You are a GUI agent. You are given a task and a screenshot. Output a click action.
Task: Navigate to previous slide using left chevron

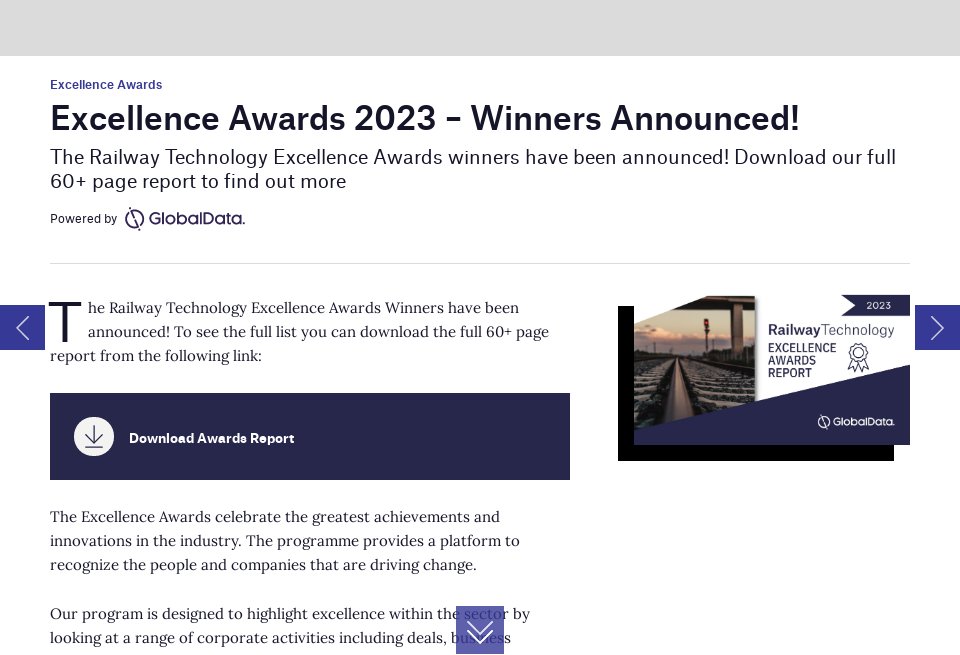(x=21, y=327)
